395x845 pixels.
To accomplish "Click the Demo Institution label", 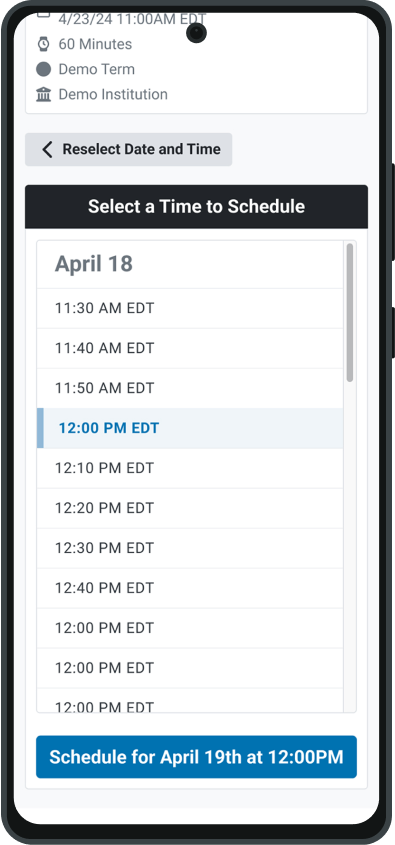I will [113, 94].
